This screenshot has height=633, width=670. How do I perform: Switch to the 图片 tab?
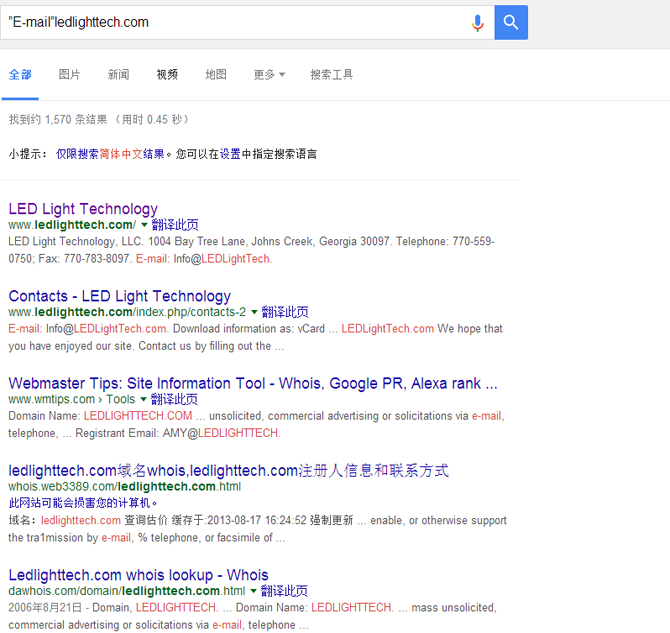(69, 75)
